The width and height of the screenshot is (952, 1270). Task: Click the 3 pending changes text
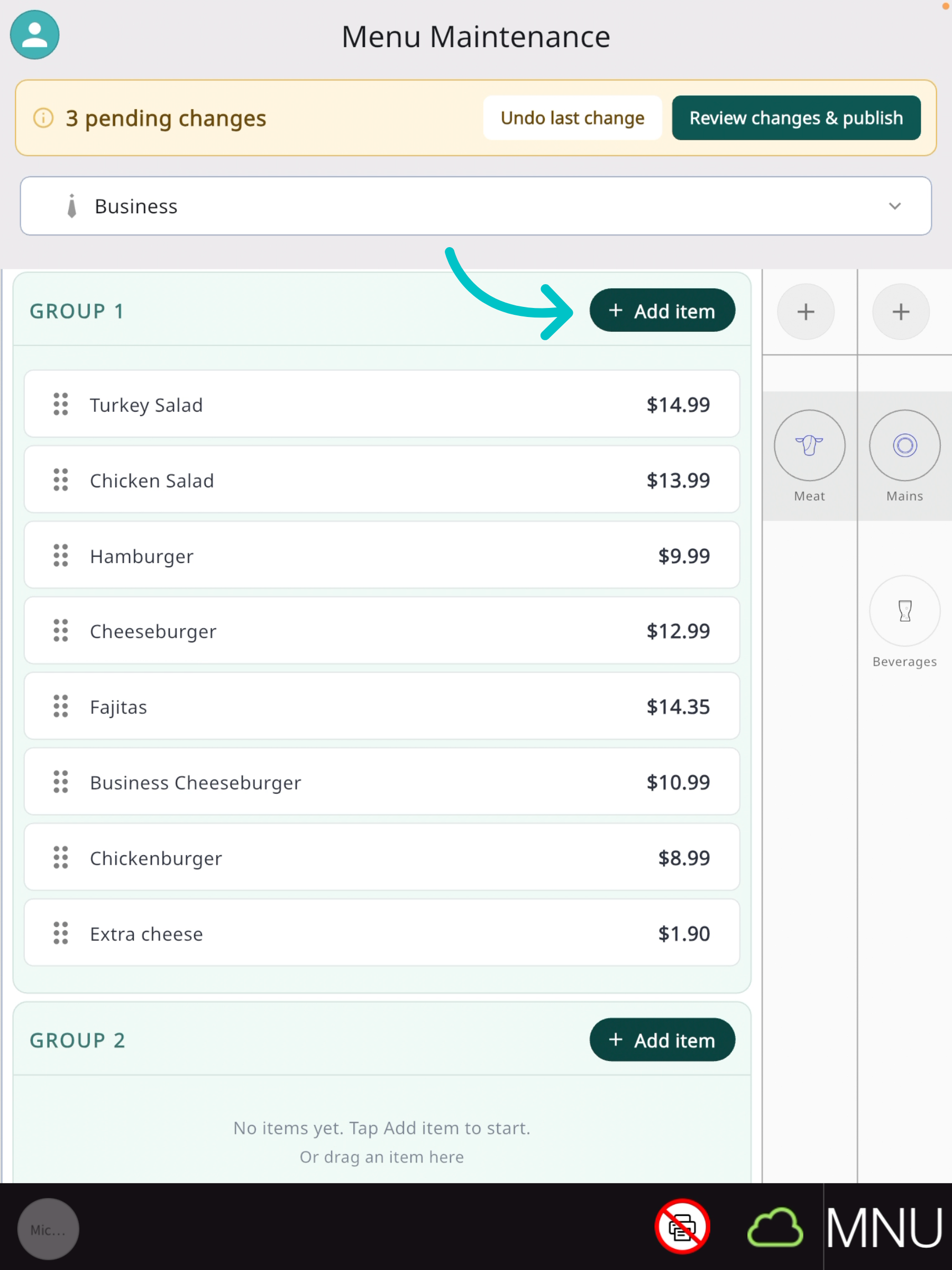click(166, 119)
